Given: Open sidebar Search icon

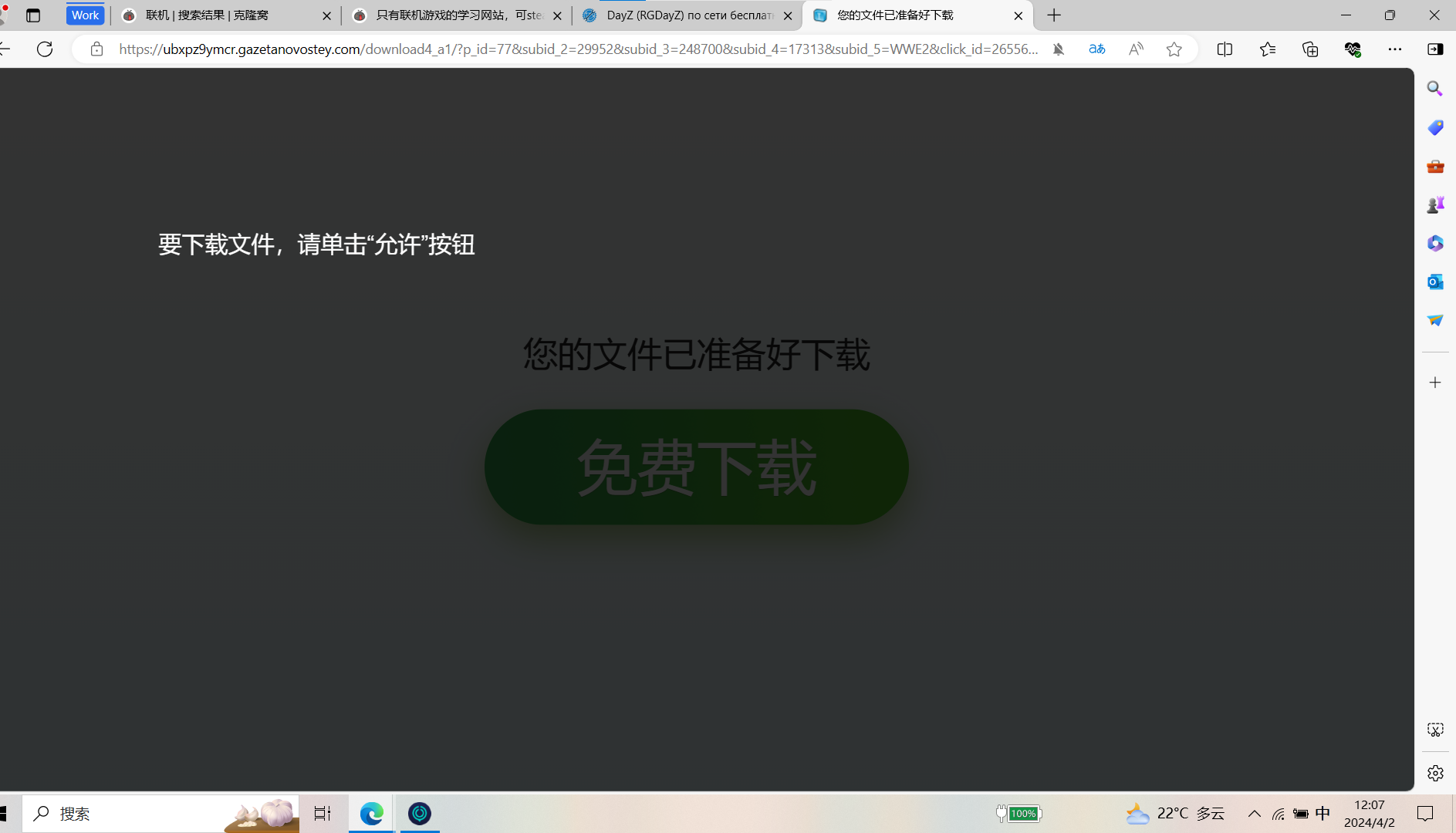Looking at the screenshot, I should click(x=1435, y=89).
